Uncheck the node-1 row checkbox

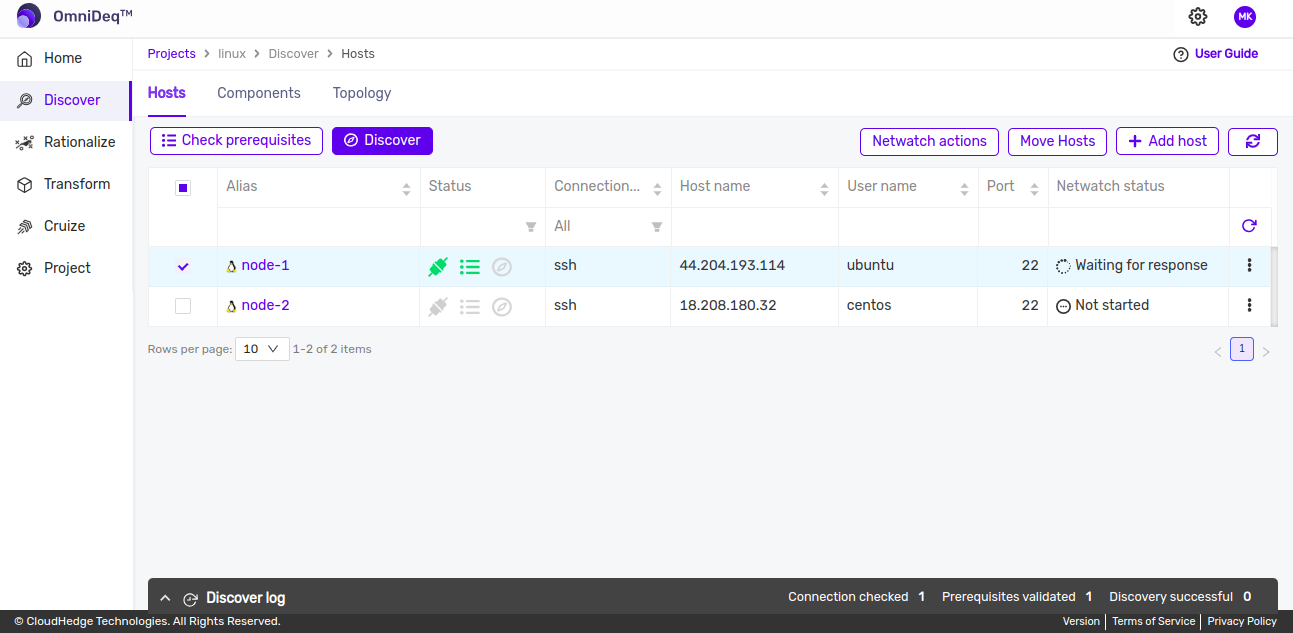coord(183,266)
